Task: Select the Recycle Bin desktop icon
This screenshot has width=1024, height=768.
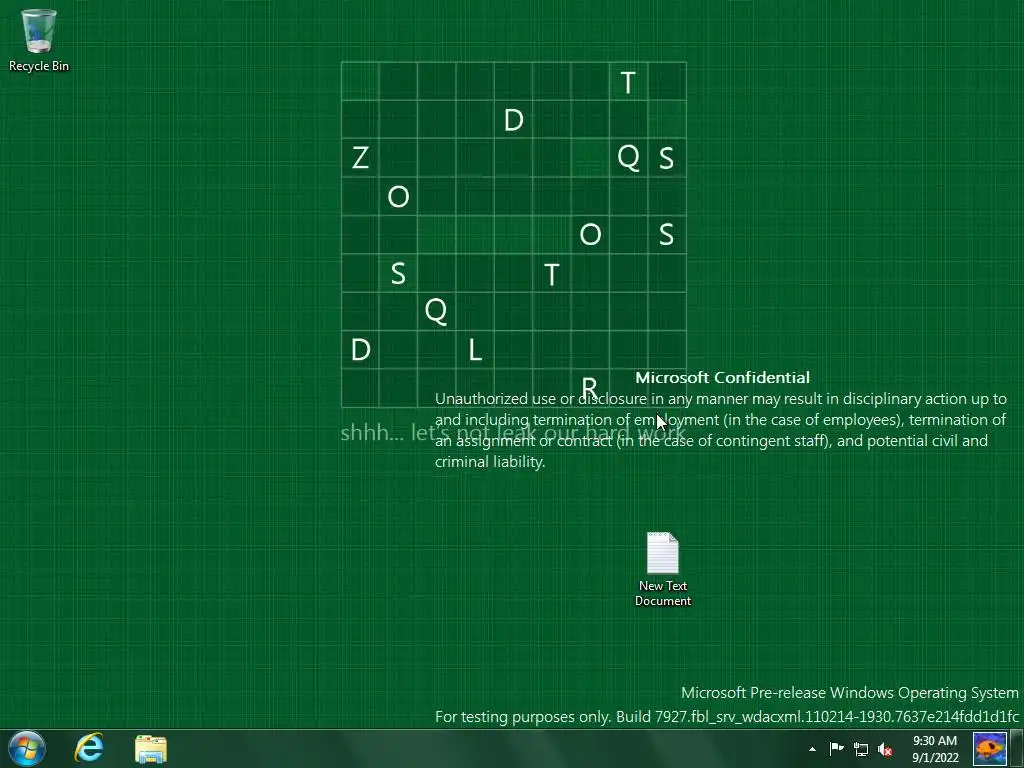Action: (x=39, y=40)
